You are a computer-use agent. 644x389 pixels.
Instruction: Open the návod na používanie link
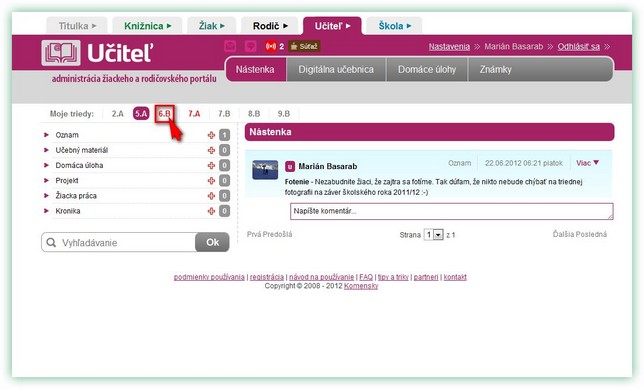pos(322,277)
